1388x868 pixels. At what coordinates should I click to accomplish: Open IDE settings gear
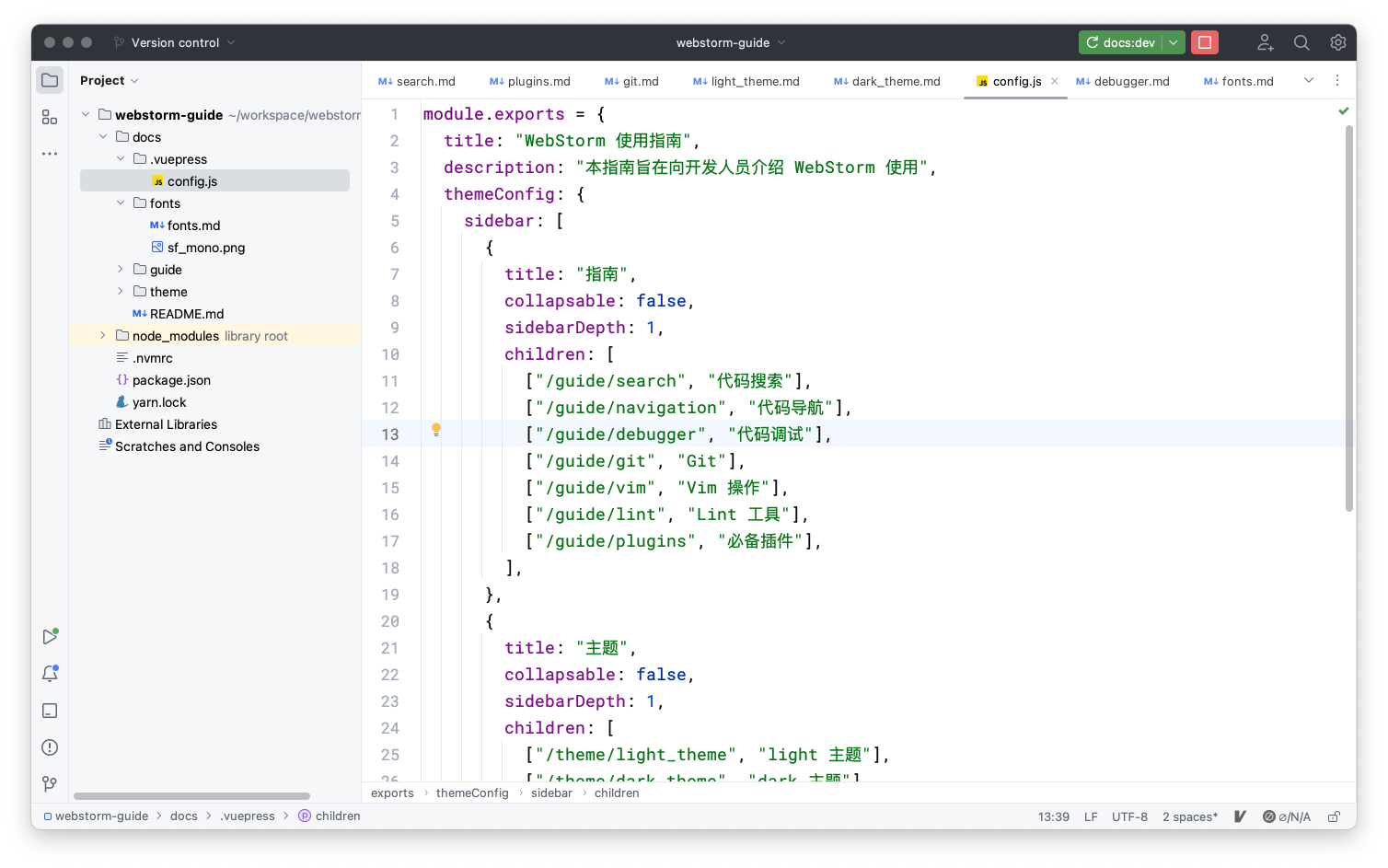[x=1338, y=42]
